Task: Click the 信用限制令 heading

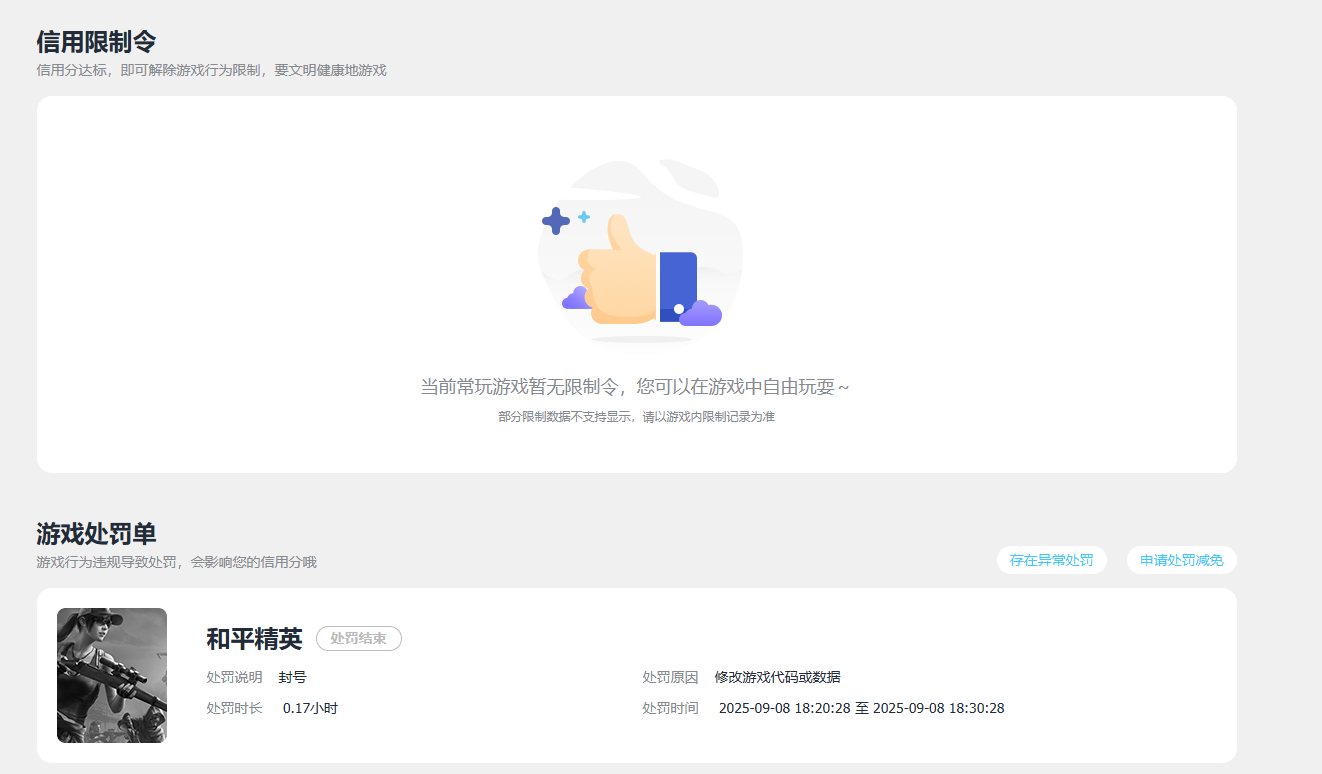Action: [96, 41]
